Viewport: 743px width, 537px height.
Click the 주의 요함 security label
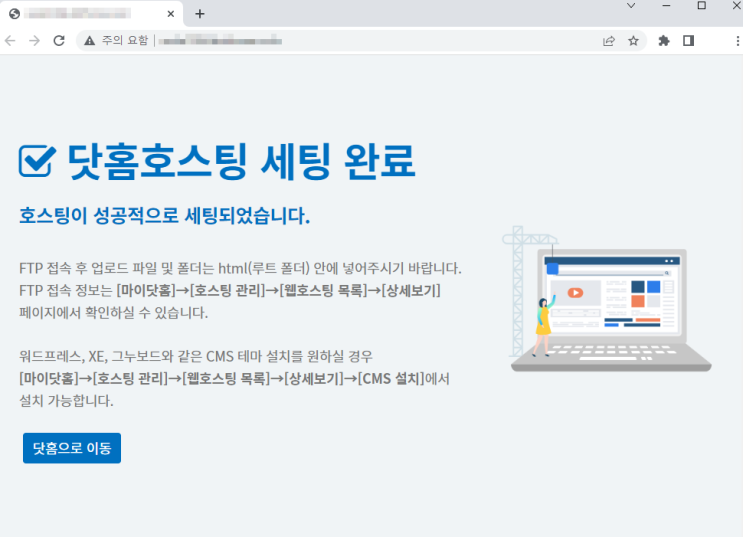pos(125,41)
